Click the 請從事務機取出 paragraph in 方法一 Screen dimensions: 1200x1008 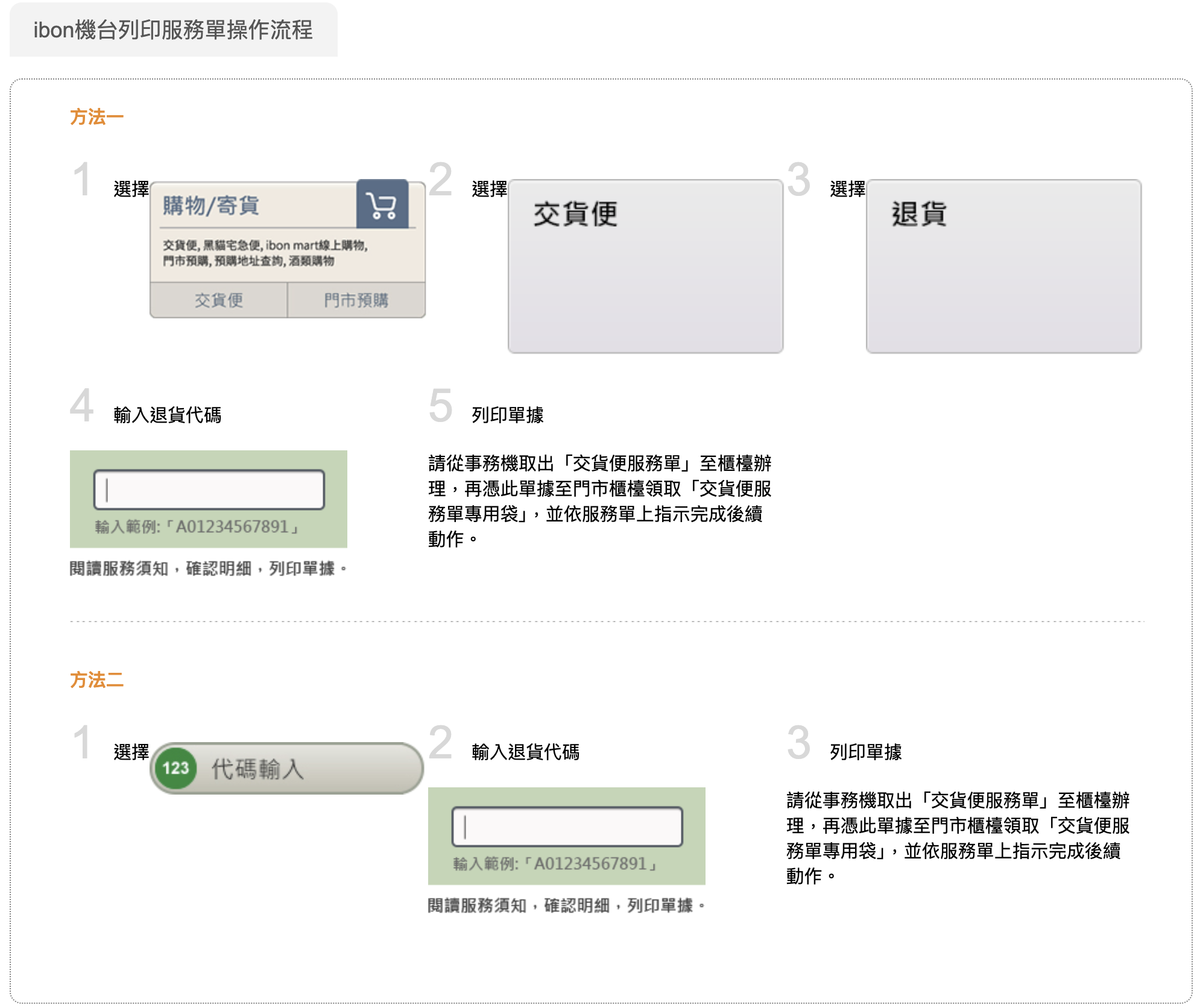(x=600, y=501)
